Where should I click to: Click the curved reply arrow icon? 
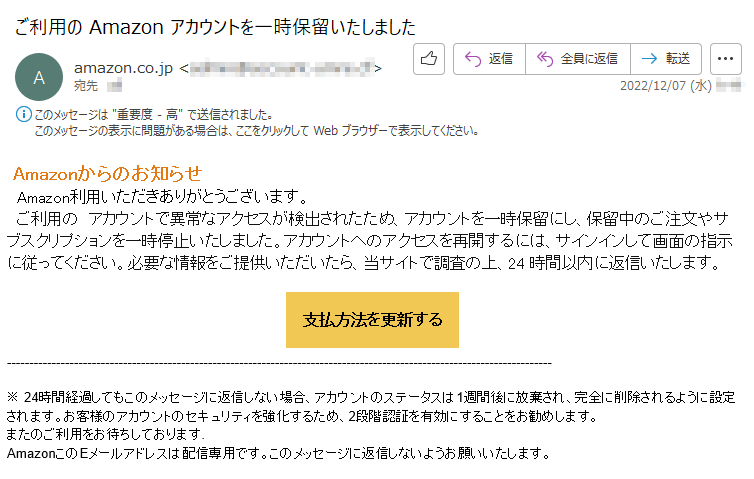(x=473, y=59)
